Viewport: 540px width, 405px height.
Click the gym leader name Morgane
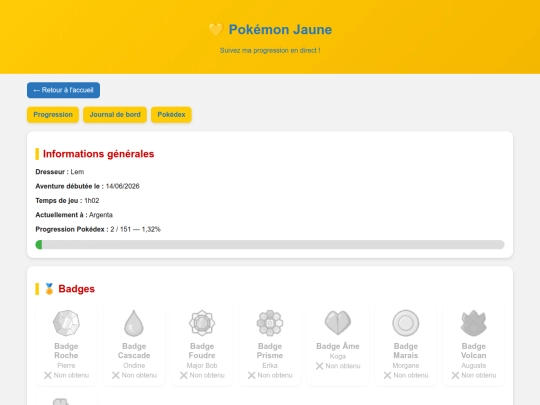coord(406,366)
